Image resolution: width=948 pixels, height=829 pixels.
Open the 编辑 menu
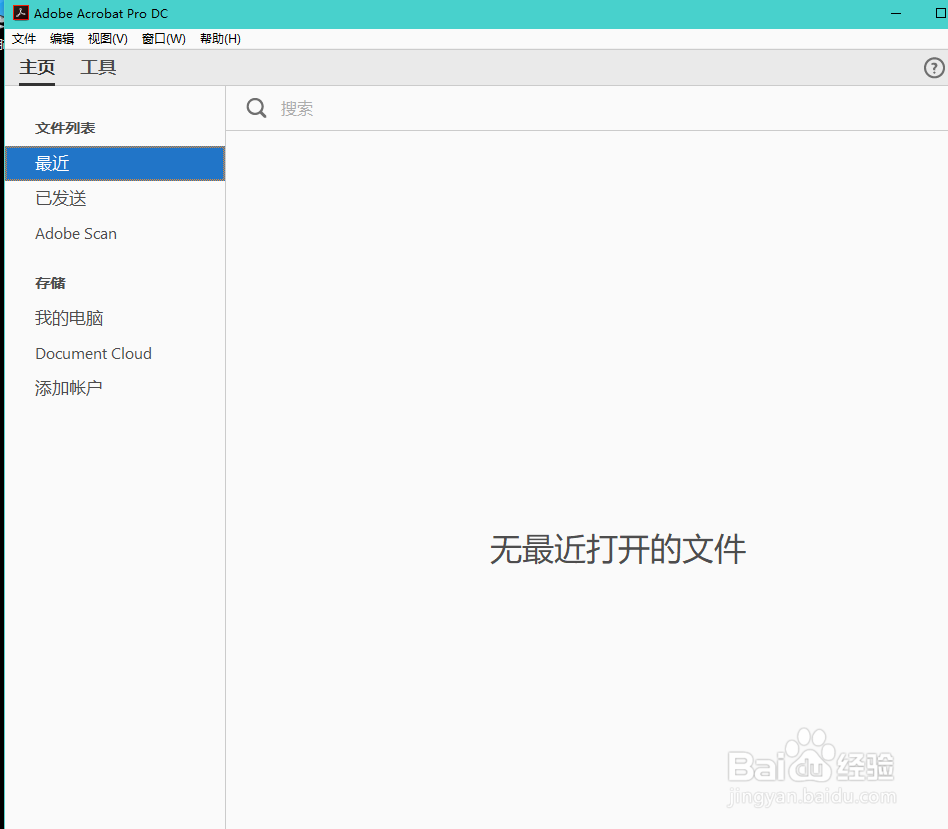(62, 39)
